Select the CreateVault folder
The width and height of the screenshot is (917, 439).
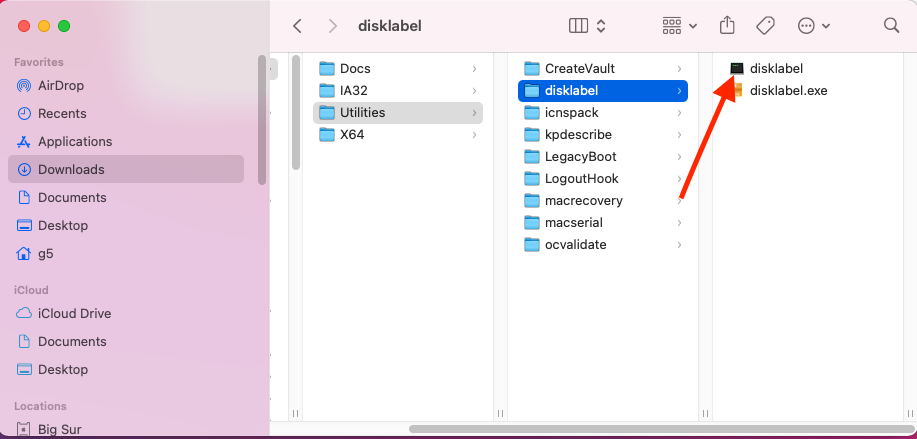603,68
